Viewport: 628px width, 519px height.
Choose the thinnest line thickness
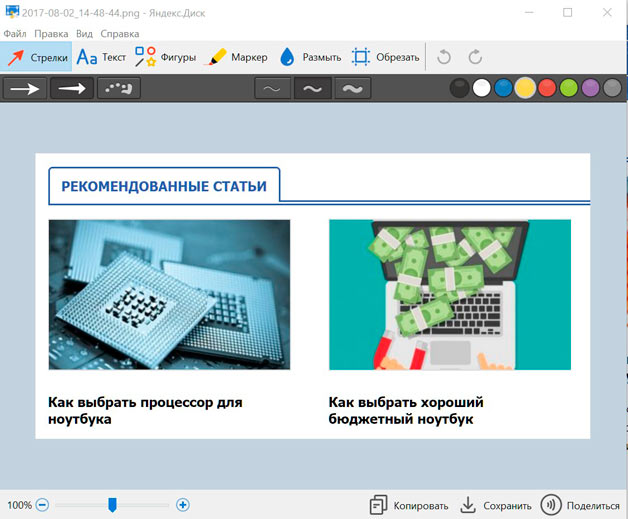(x=272, y=89)
